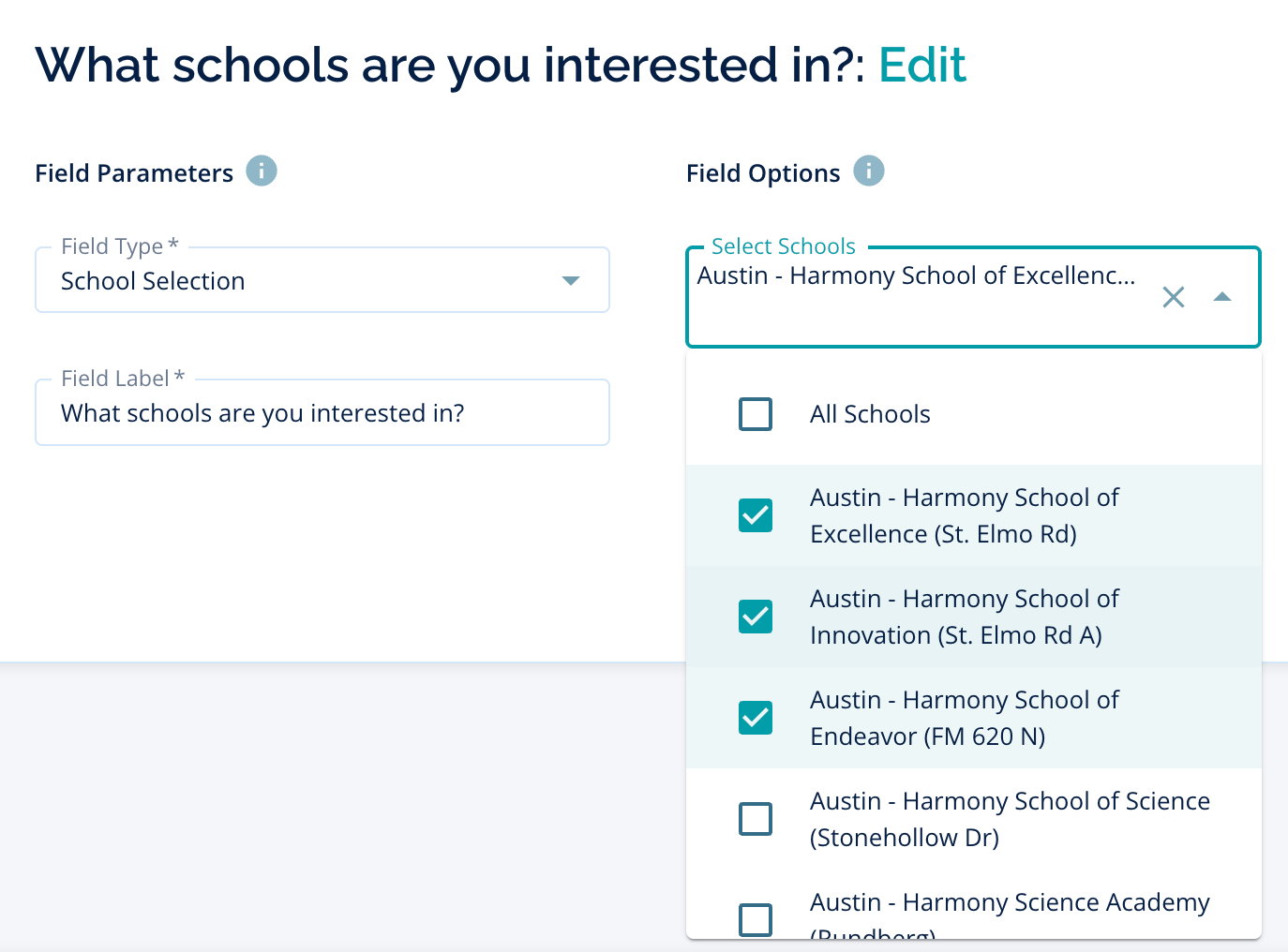This screenshot has height=952, width=1288.
Task: Check Harmony School of Science checkbox
Action: point(756,819)
